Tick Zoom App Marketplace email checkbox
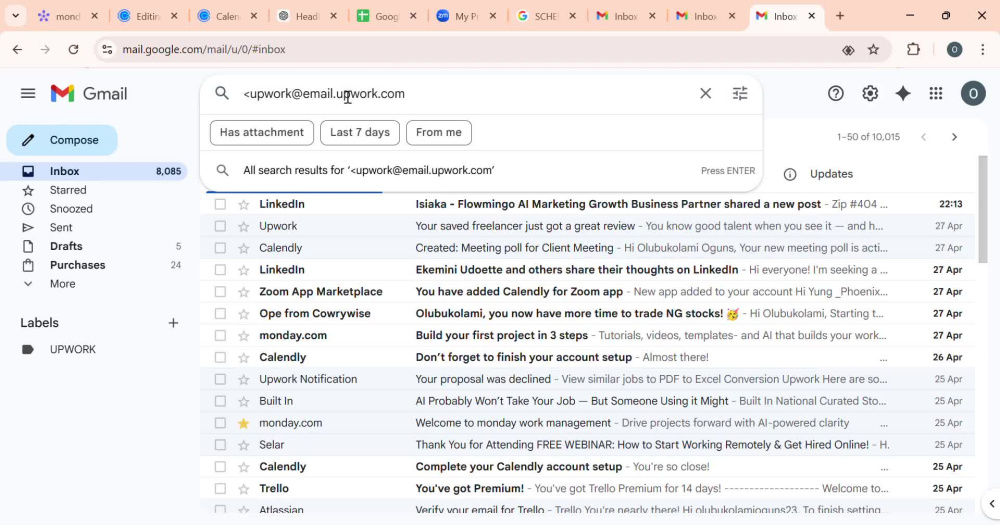 tap(220, 292)
